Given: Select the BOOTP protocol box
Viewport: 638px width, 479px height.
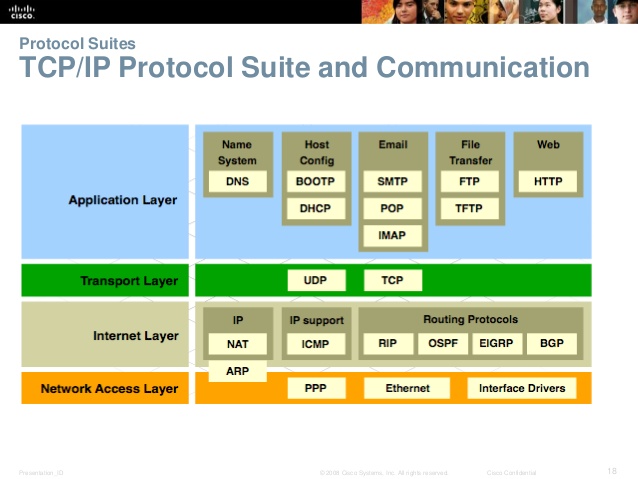Looking at the screenshot, I should [316, 181].
